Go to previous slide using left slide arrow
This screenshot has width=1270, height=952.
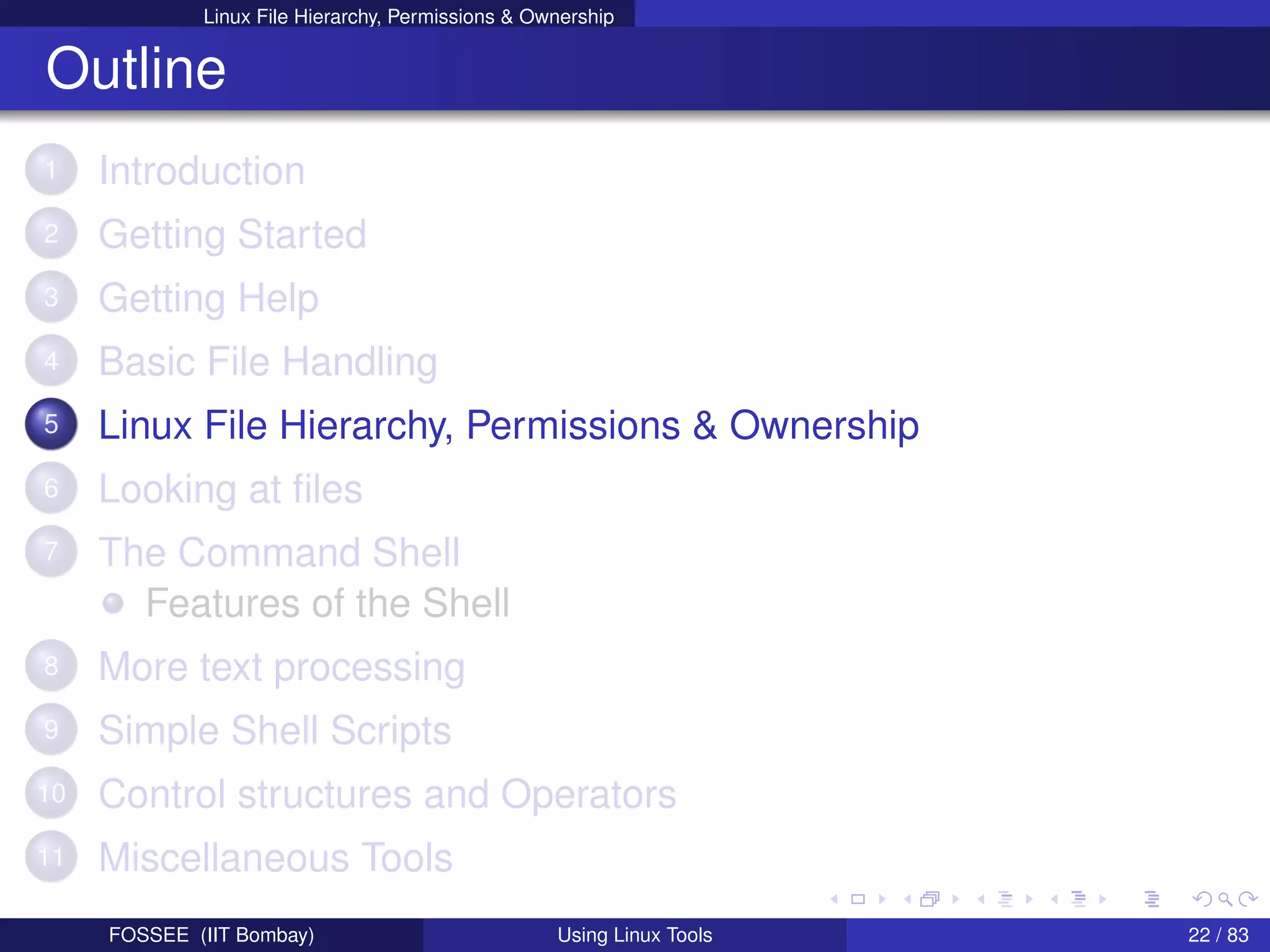coord(835,899)
